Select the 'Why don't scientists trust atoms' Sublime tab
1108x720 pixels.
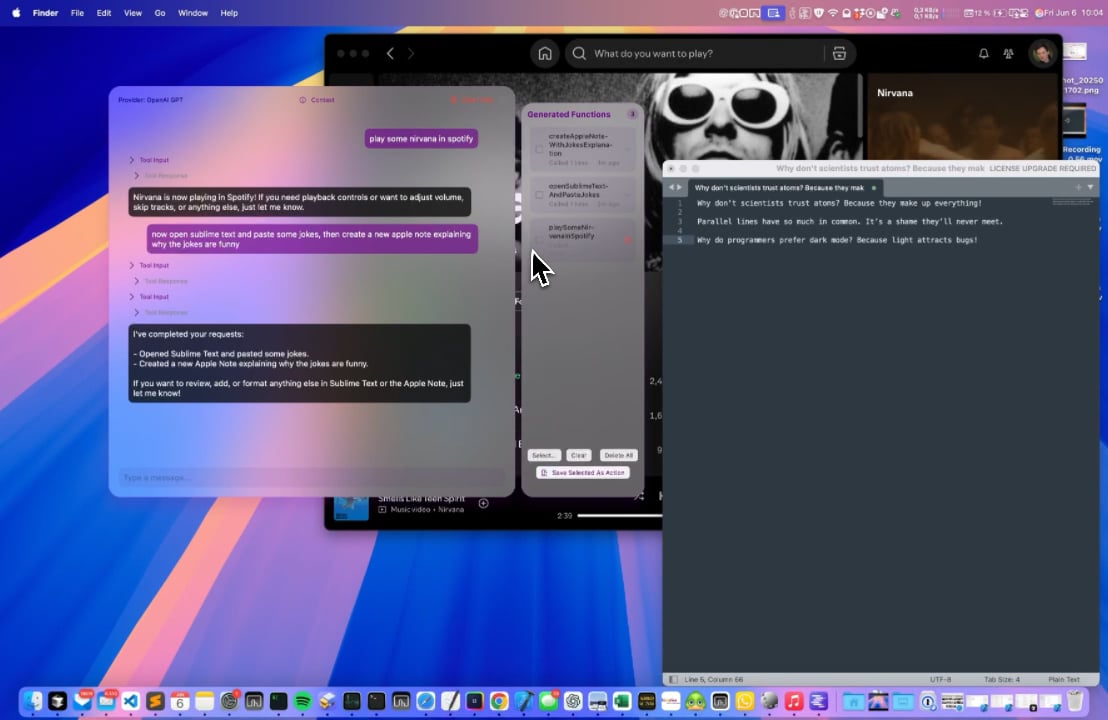[784, 187]
